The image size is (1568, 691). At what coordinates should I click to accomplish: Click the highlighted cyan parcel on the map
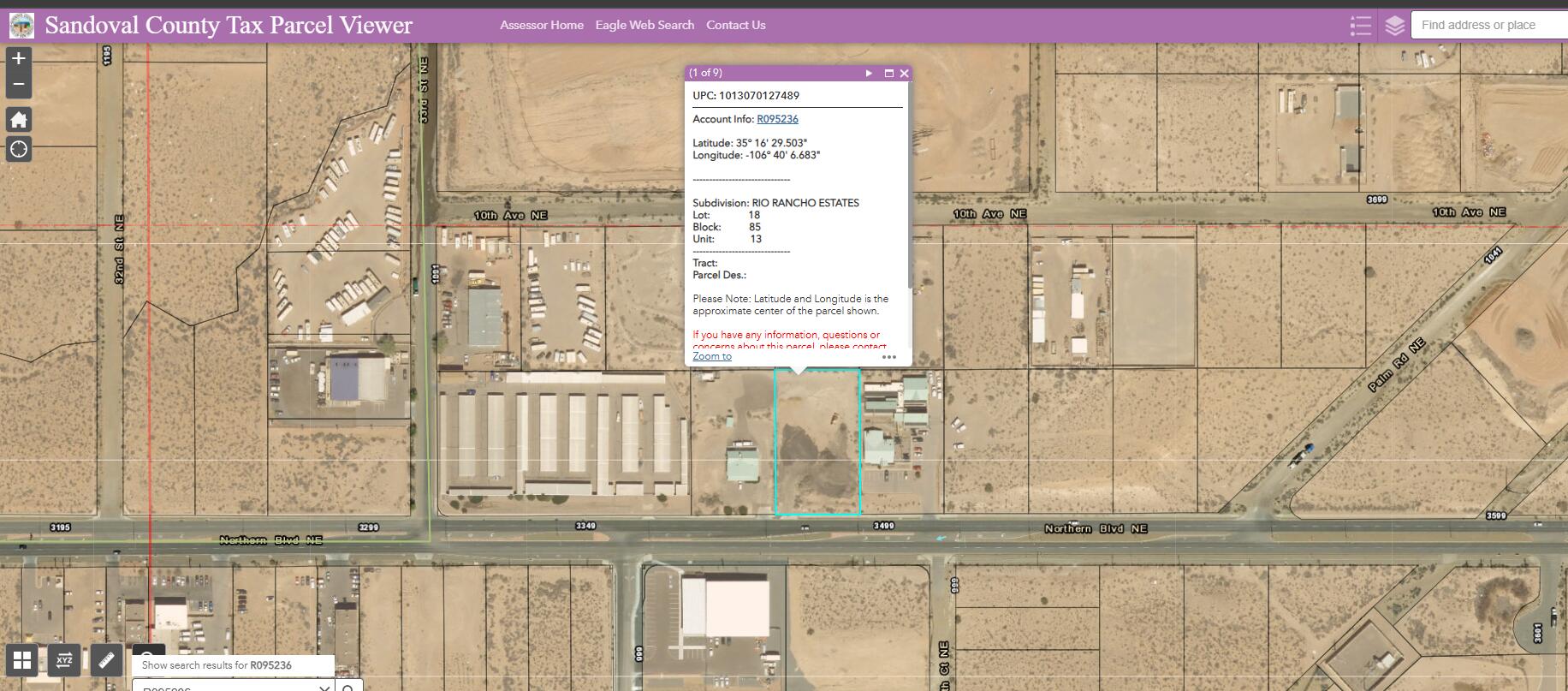(817, 442)
